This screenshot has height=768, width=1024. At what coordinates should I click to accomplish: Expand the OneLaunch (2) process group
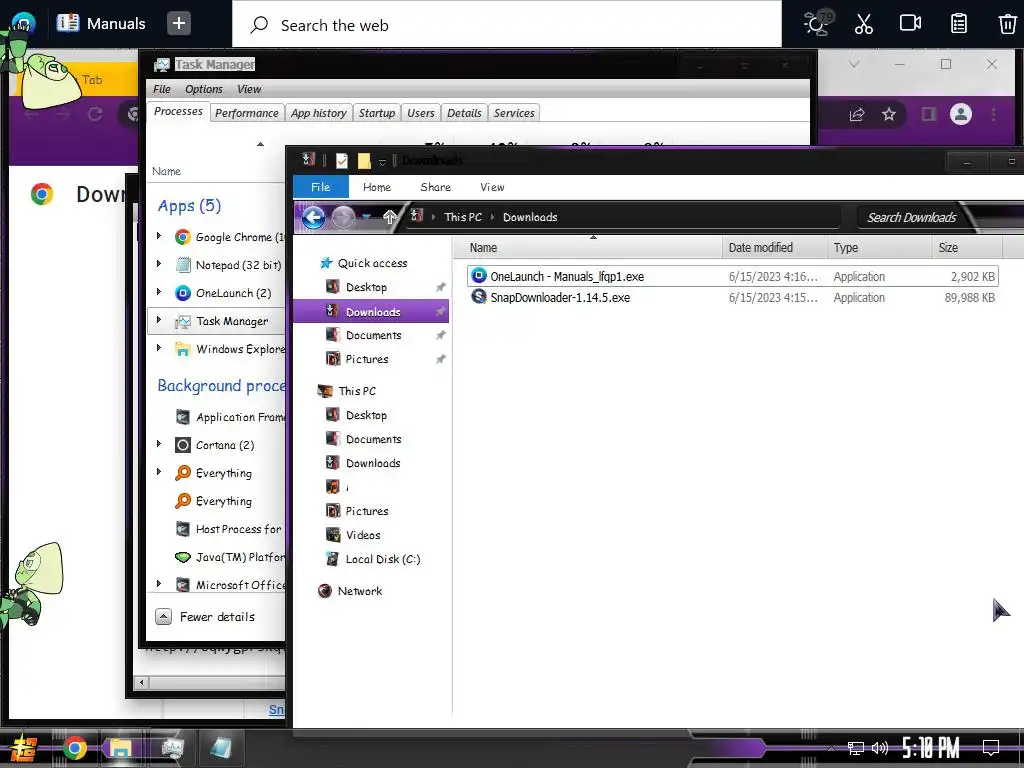coord(159,292)
